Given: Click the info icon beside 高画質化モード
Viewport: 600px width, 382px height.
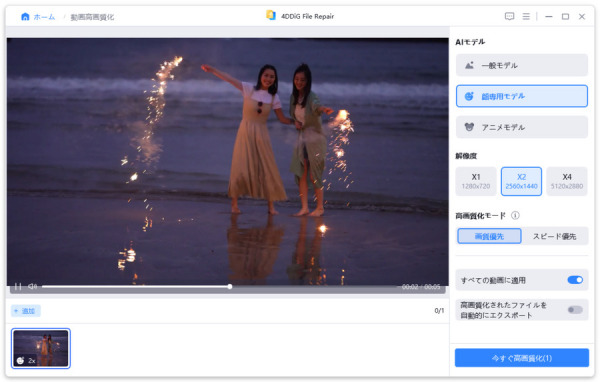Looking at the screenshot, I should (515, 215).
